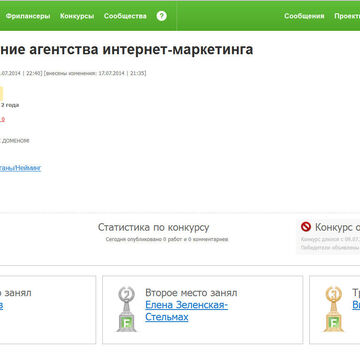Open the Конкурсы menu item
This screenshot has width=360, height=360.
point(77,16)
